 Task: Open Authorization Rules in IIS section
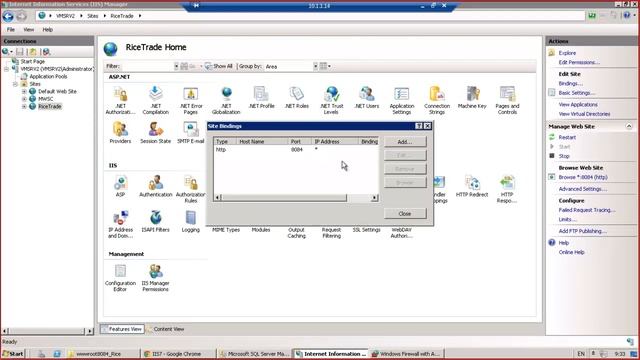[191, 189]
